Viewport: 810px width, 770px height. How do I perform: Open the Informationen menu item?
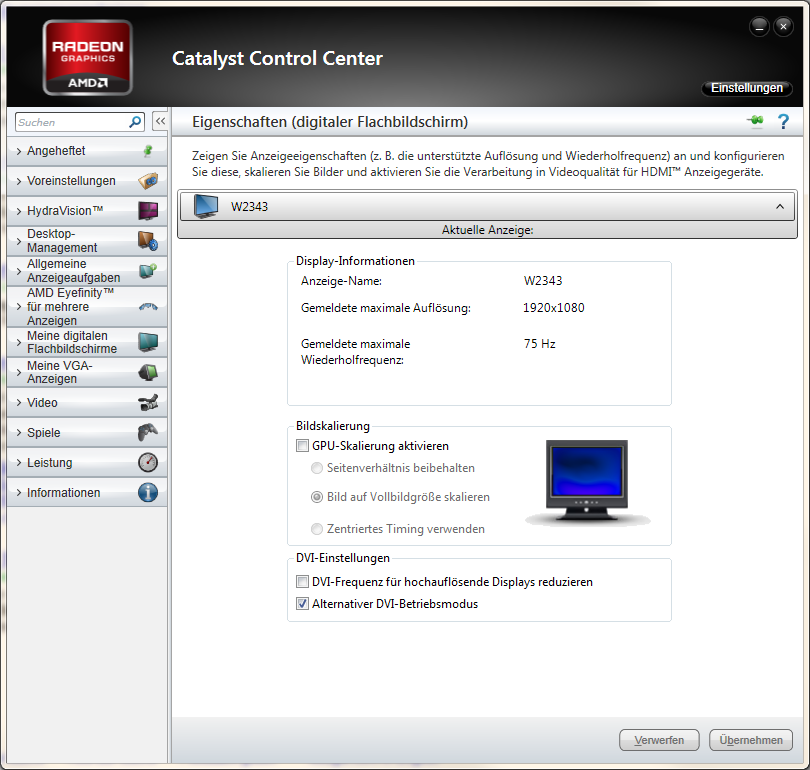tap(87, 492)
